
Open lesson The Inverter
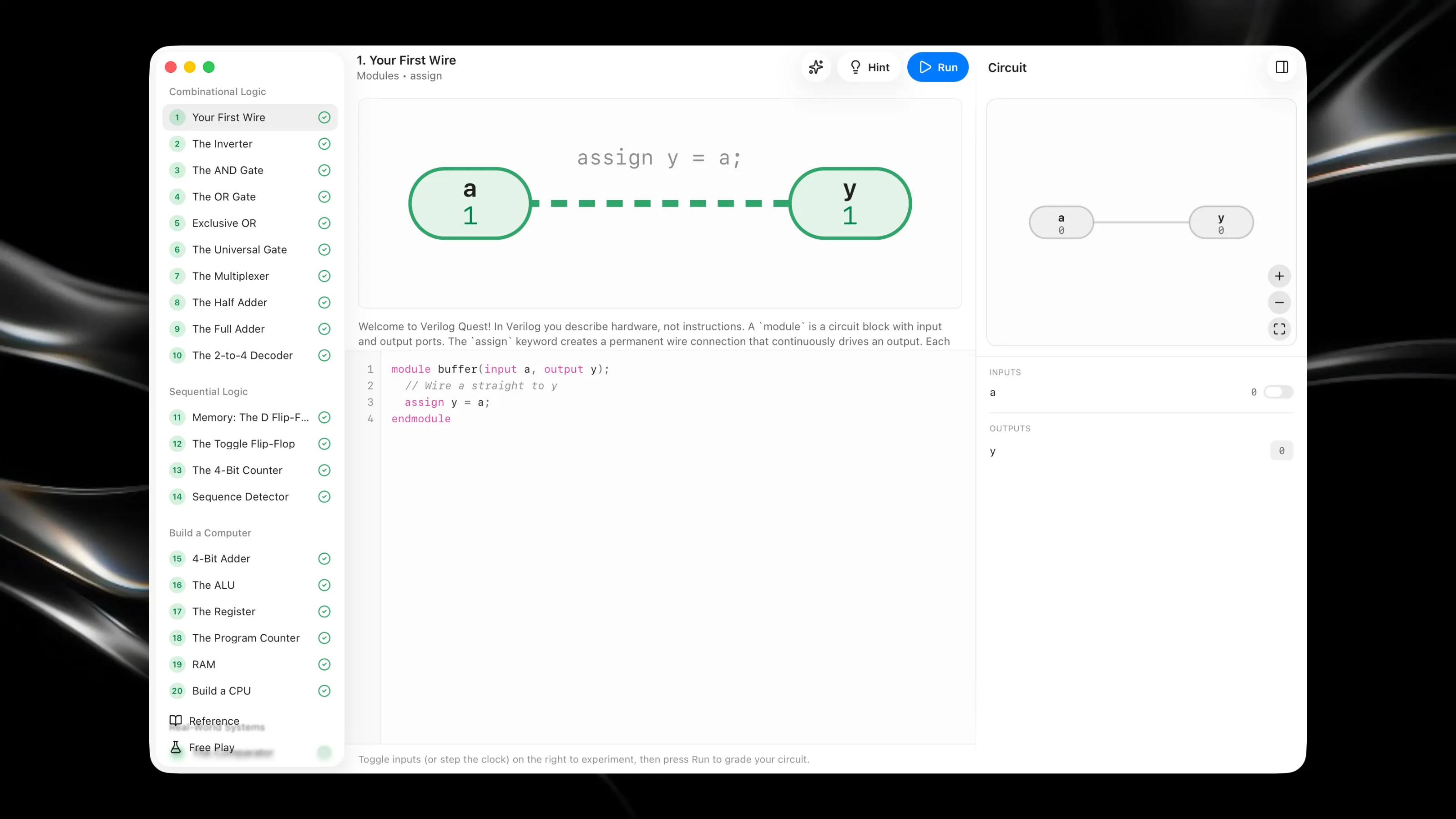tap(250, 144)
